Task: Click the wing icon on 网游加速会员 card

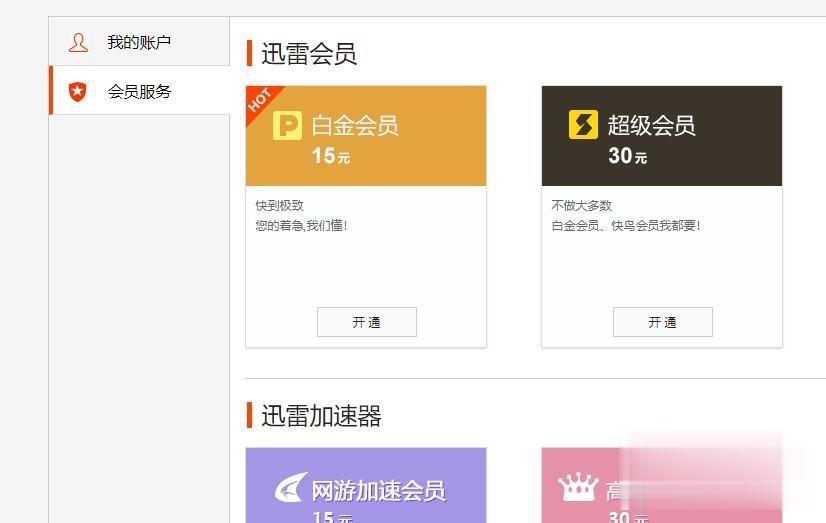Action: [291, 488]
